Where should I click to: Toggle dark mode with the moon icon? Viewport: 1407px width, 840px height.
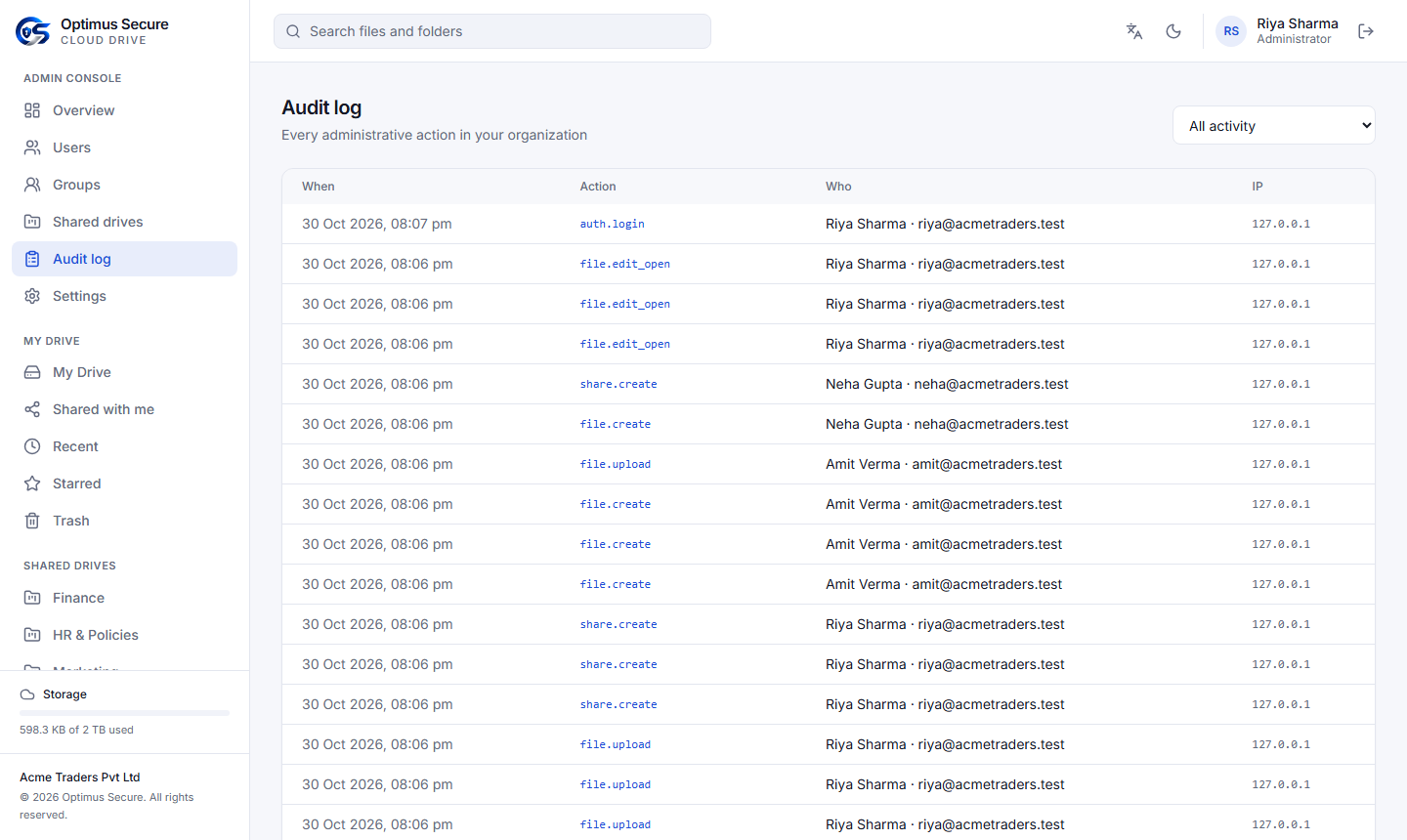coord(1173,31)
